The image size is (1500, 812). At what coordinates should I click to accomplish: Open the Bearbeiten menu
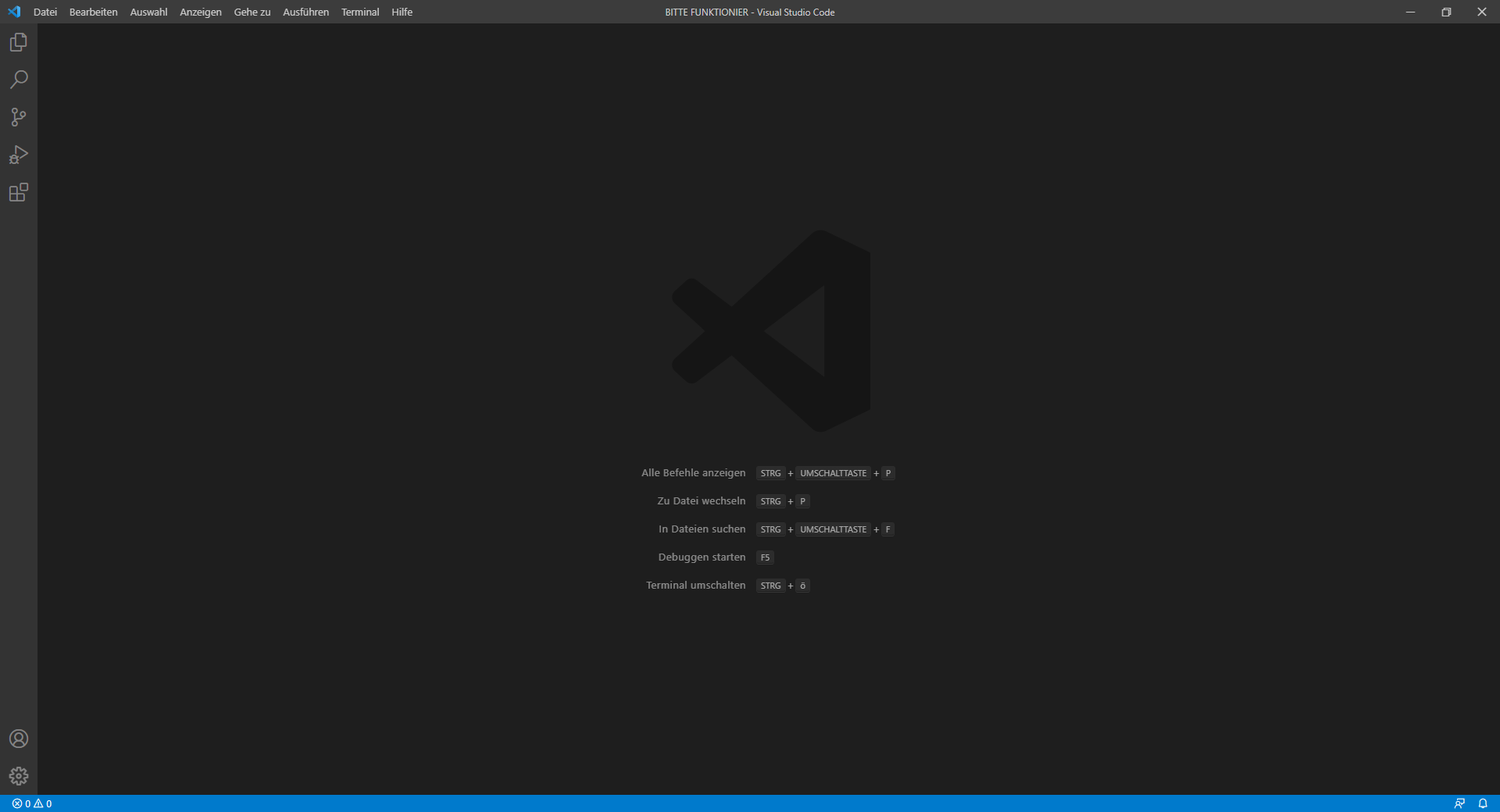click(x=93, y=12)
